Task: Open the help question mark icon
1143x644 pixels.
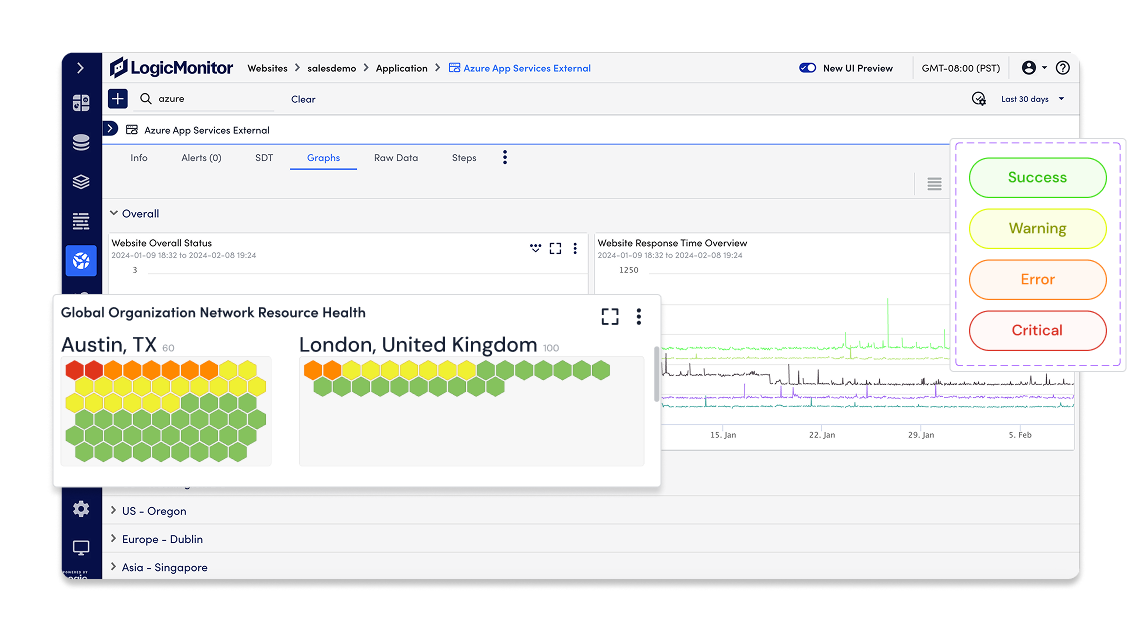Action: click(x=1063, y=68)
